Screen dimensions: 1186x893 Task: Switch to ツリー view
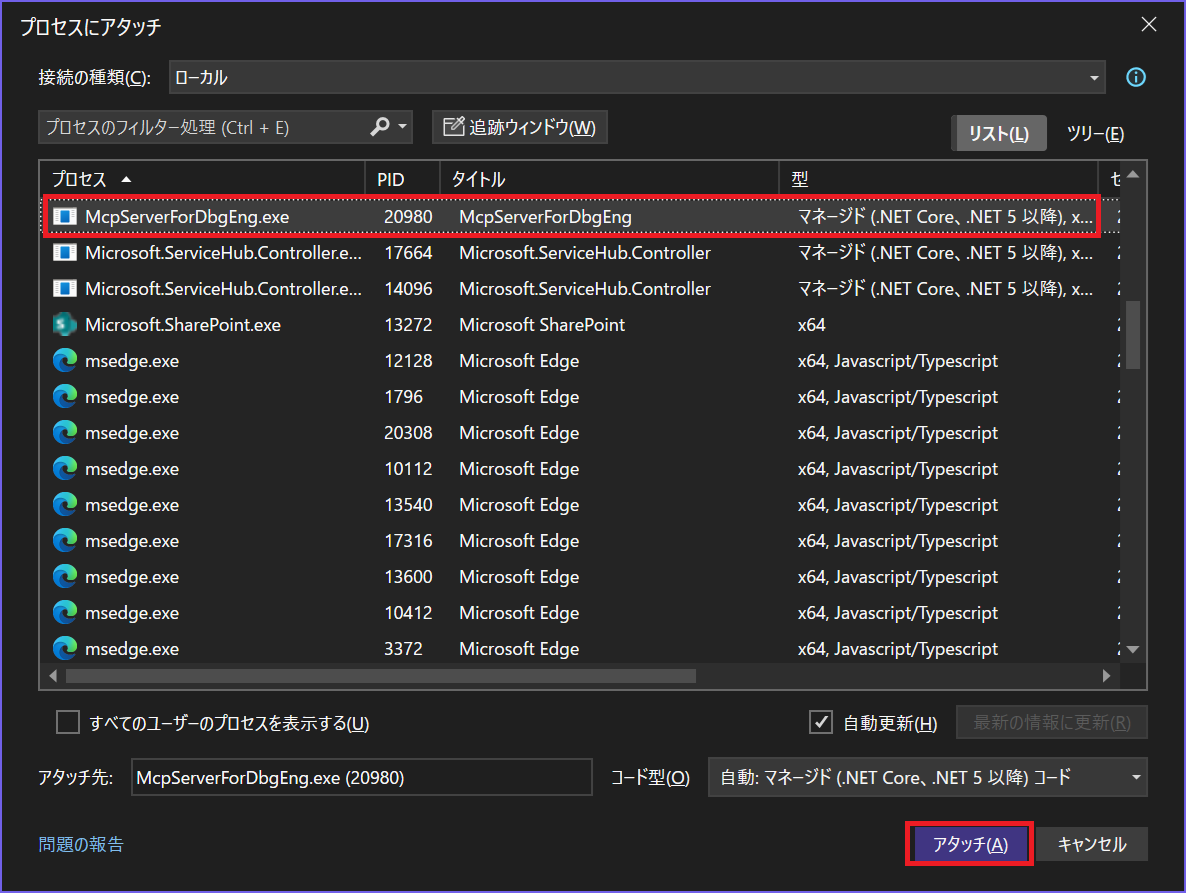click(1095, 134)
